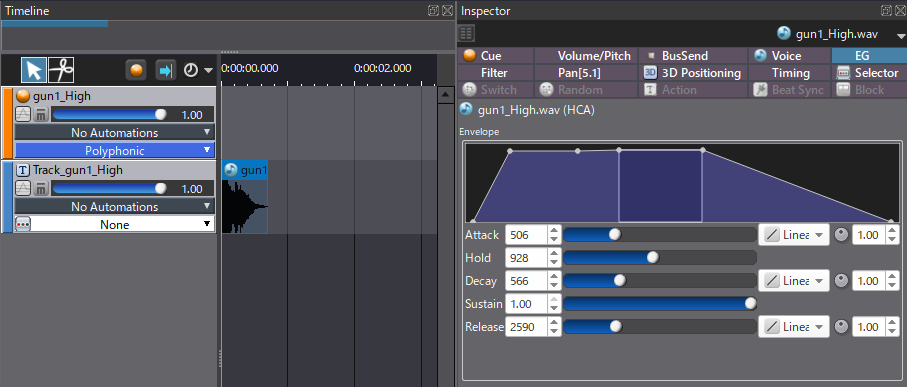The height and width of the screenshot is (387, 907).
Task: Click the Decay value field showing 566
Action: click(526, 281)
